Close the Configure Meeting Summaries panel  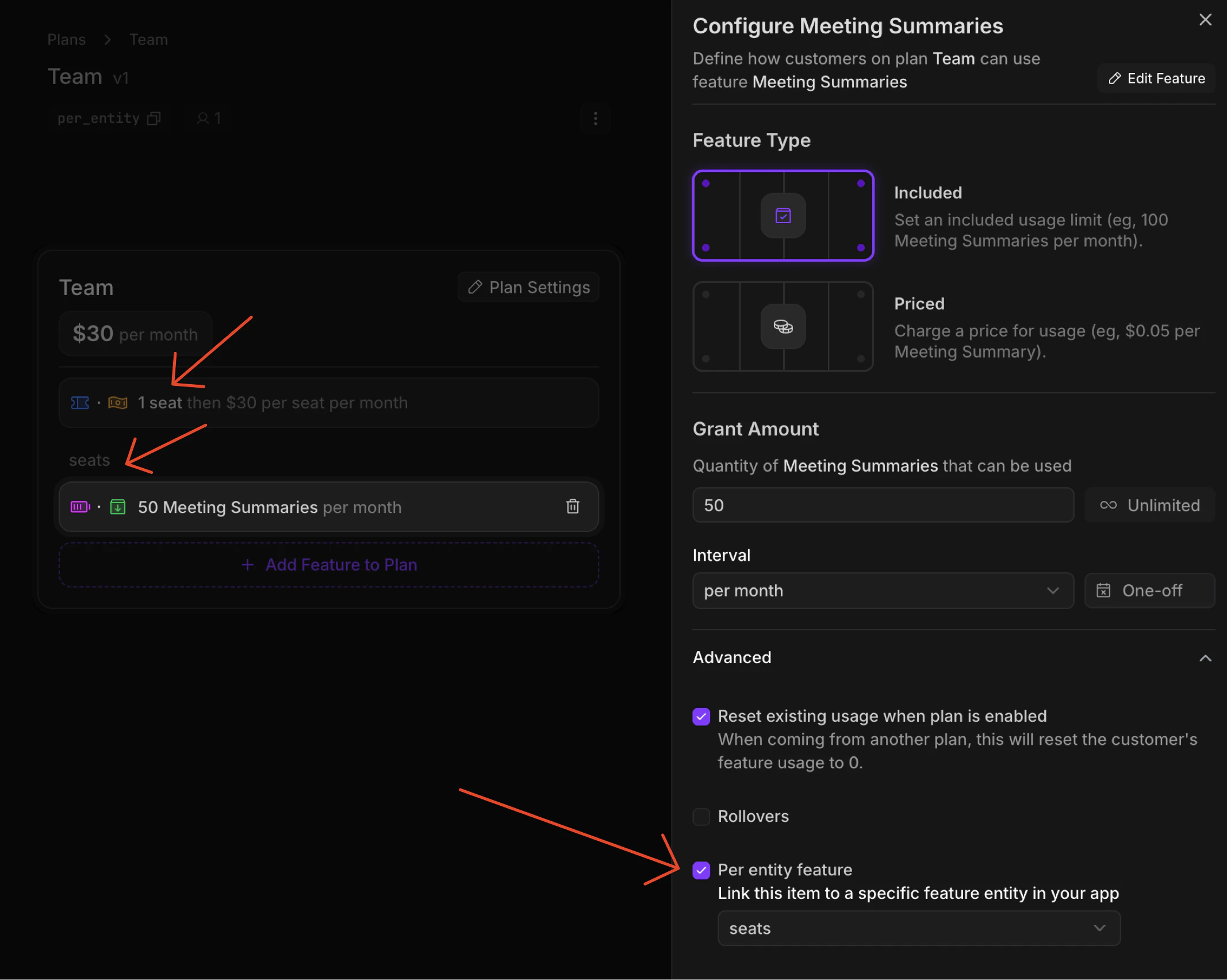[1205, 20]
